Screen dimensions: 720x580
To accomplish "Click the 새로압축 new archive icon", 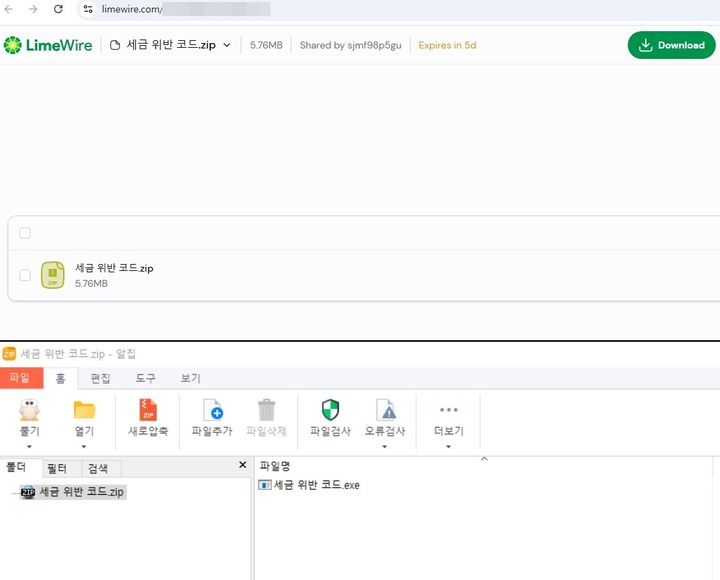I will [x=148, y=410].
